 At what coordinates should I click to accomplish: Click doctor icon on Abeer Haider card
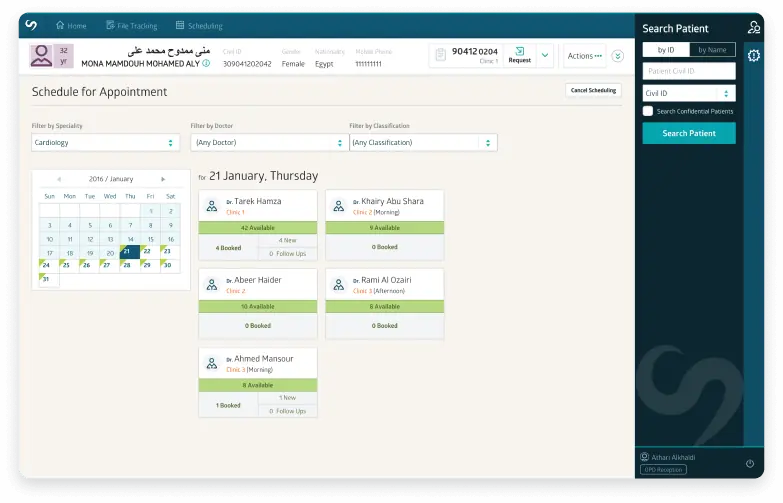tap(212, 285)
